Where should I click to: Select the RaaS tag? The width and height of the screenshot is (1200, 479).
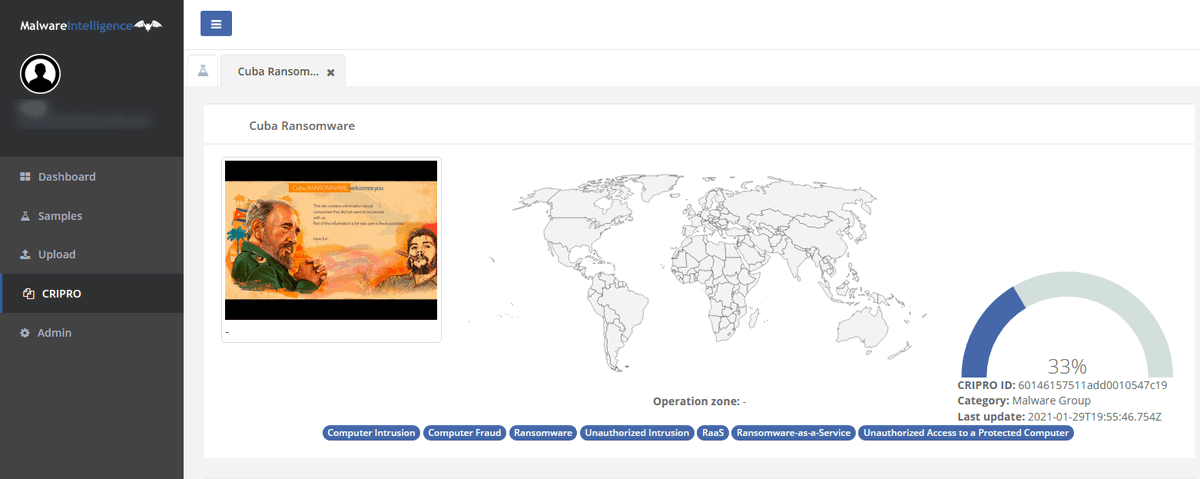[x=713, y=433]
